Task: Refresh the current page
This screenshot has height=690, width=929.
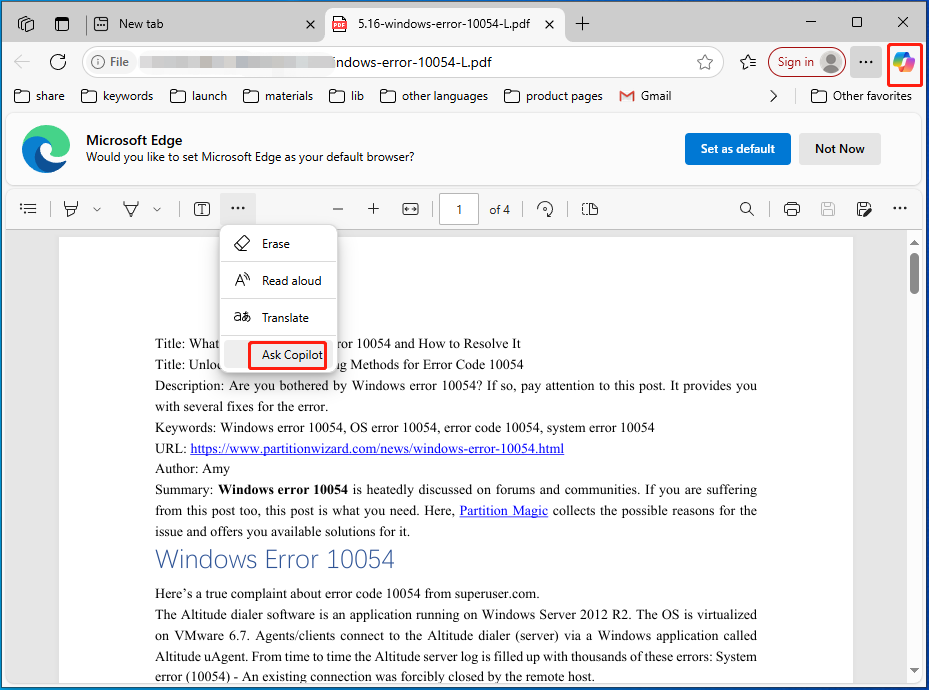Action: point(58,62)
